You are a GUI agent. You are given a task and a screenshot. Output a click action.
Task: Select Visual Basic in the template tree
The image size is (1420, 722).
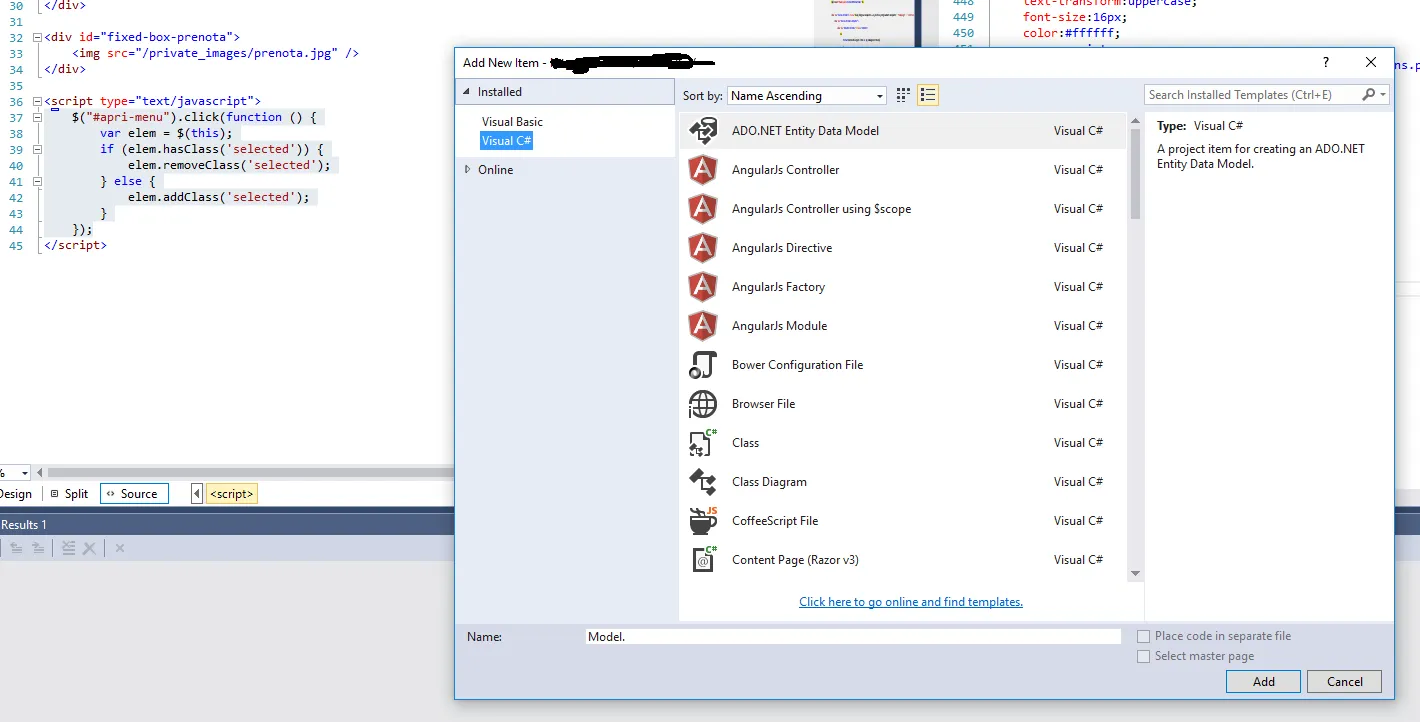coord(512,122)
